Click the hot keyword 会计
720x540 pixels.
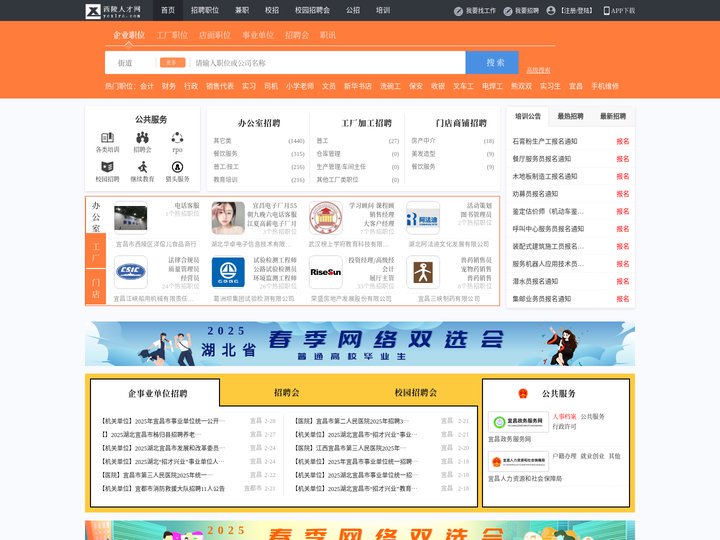pos(147,86)
